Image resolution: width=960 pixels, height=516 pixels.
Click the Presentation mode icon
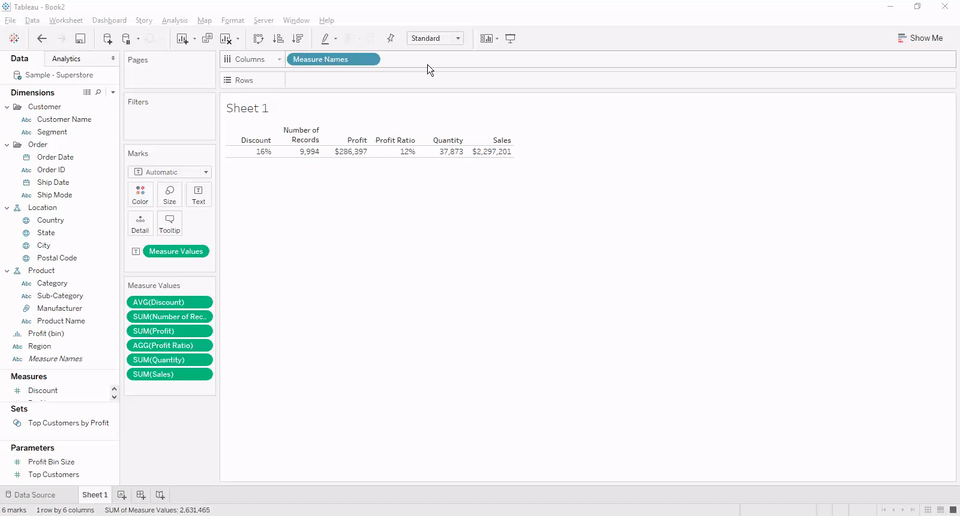[510, 39]
